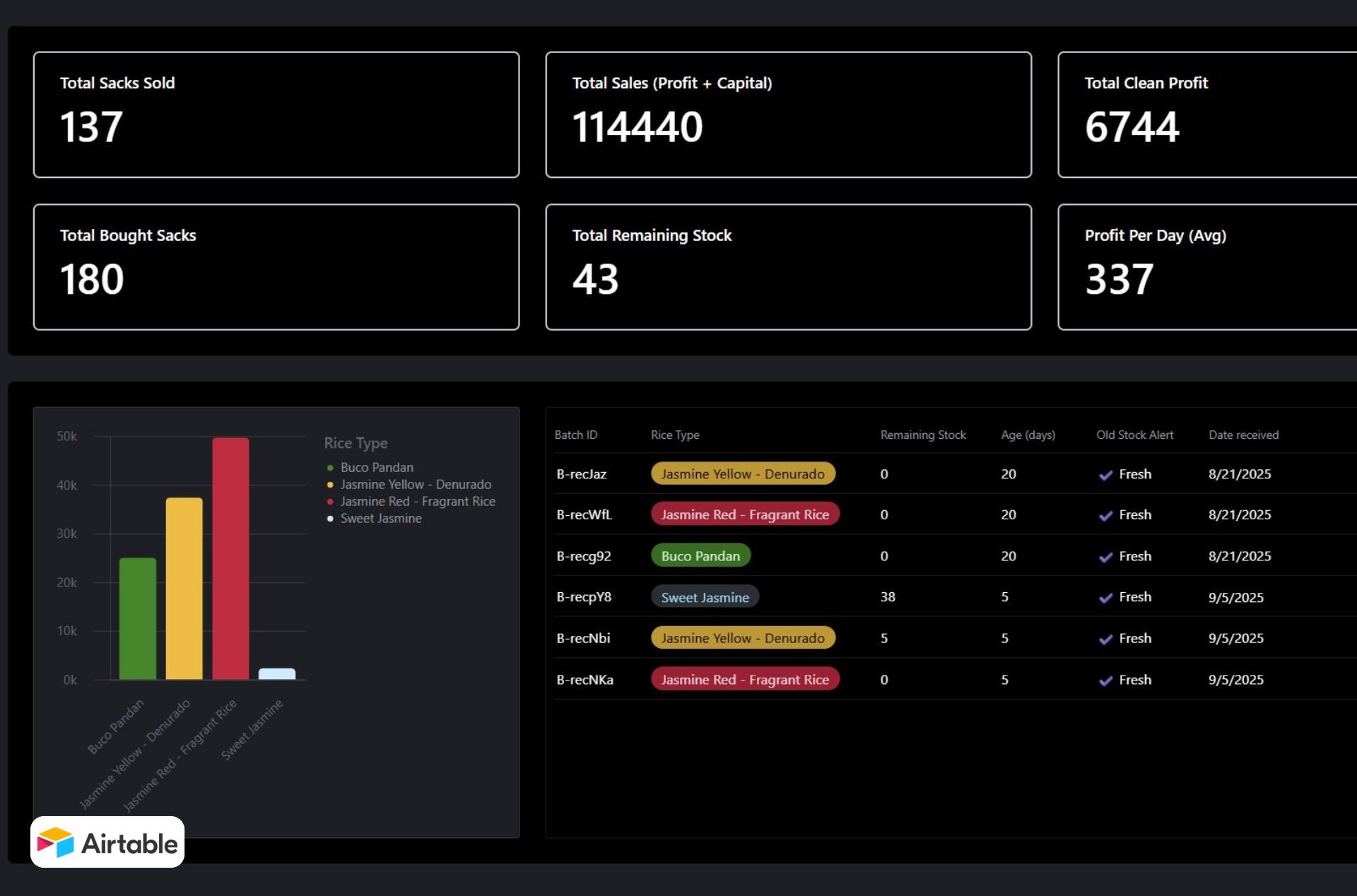Viewport: 1357px width, 896px height.
Task: Click Buco Pandan tag in B-recg92 row
Action: [x=700, y=556]
